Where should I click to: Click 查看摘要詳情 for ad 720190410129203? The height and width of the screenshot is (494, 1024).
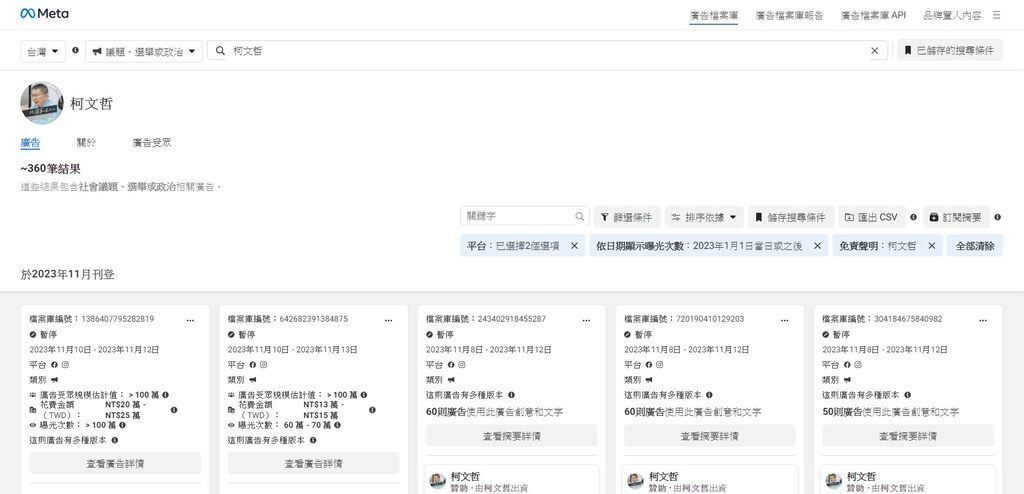[710, 436]
